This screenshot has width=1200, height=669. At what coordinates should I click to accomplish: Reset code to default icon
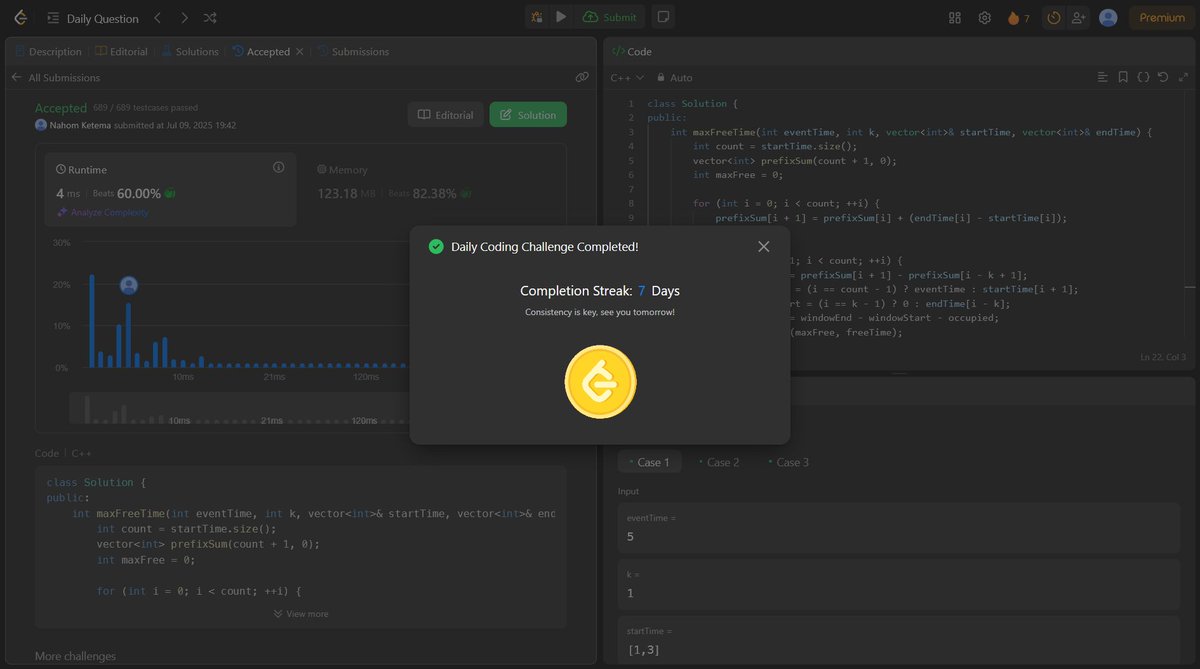coord(1163,77)
